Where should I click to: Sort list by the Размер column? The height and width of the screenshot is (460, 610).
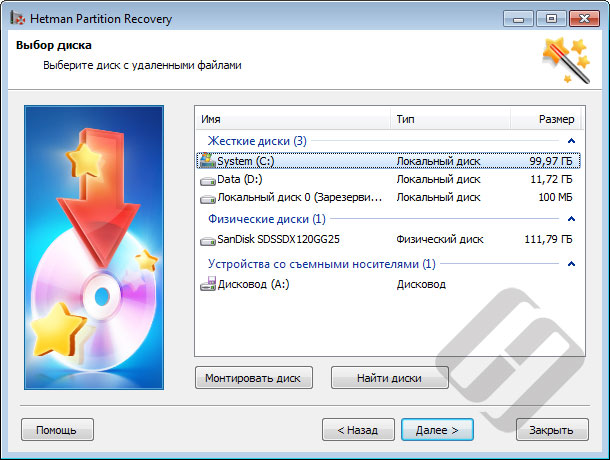point(545,119)
